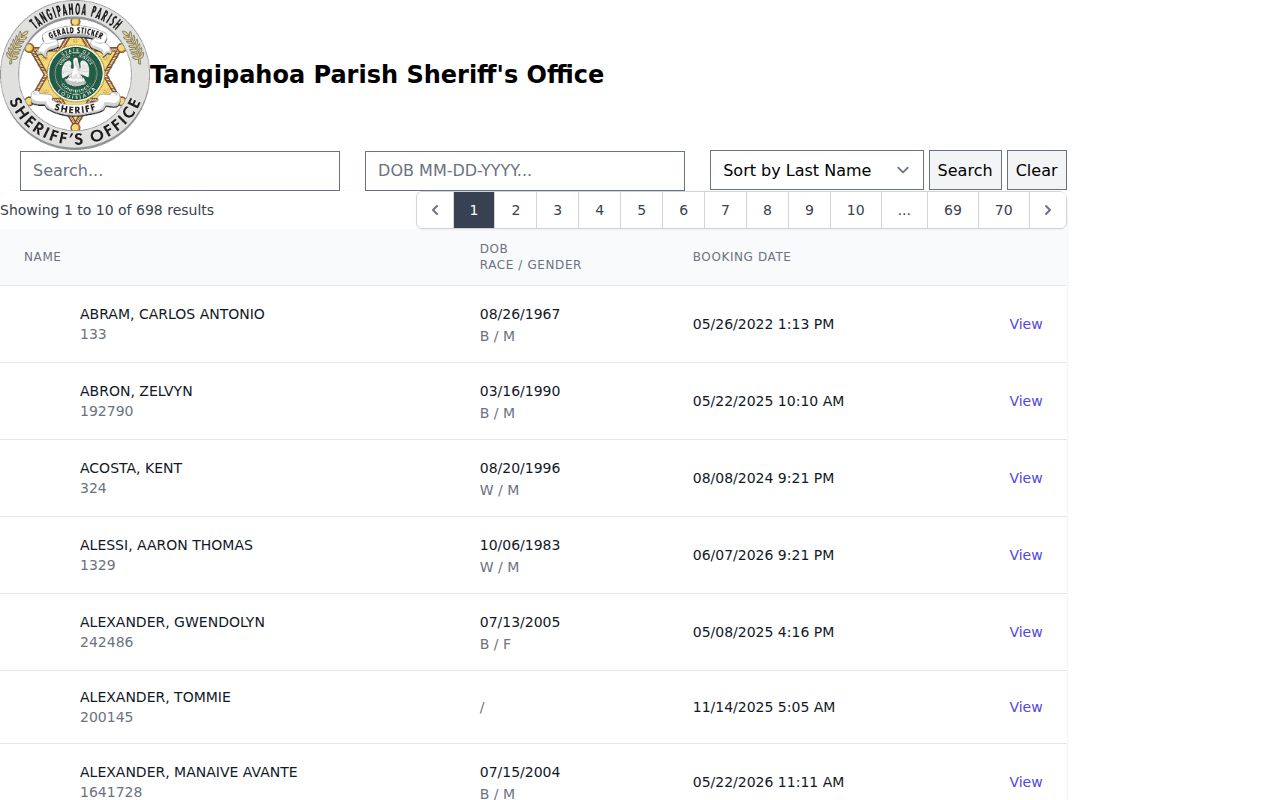Click date of birth 03/16/1990
Image resolution: width=1280 pixels, height=800 pixels.
[520, 391]
